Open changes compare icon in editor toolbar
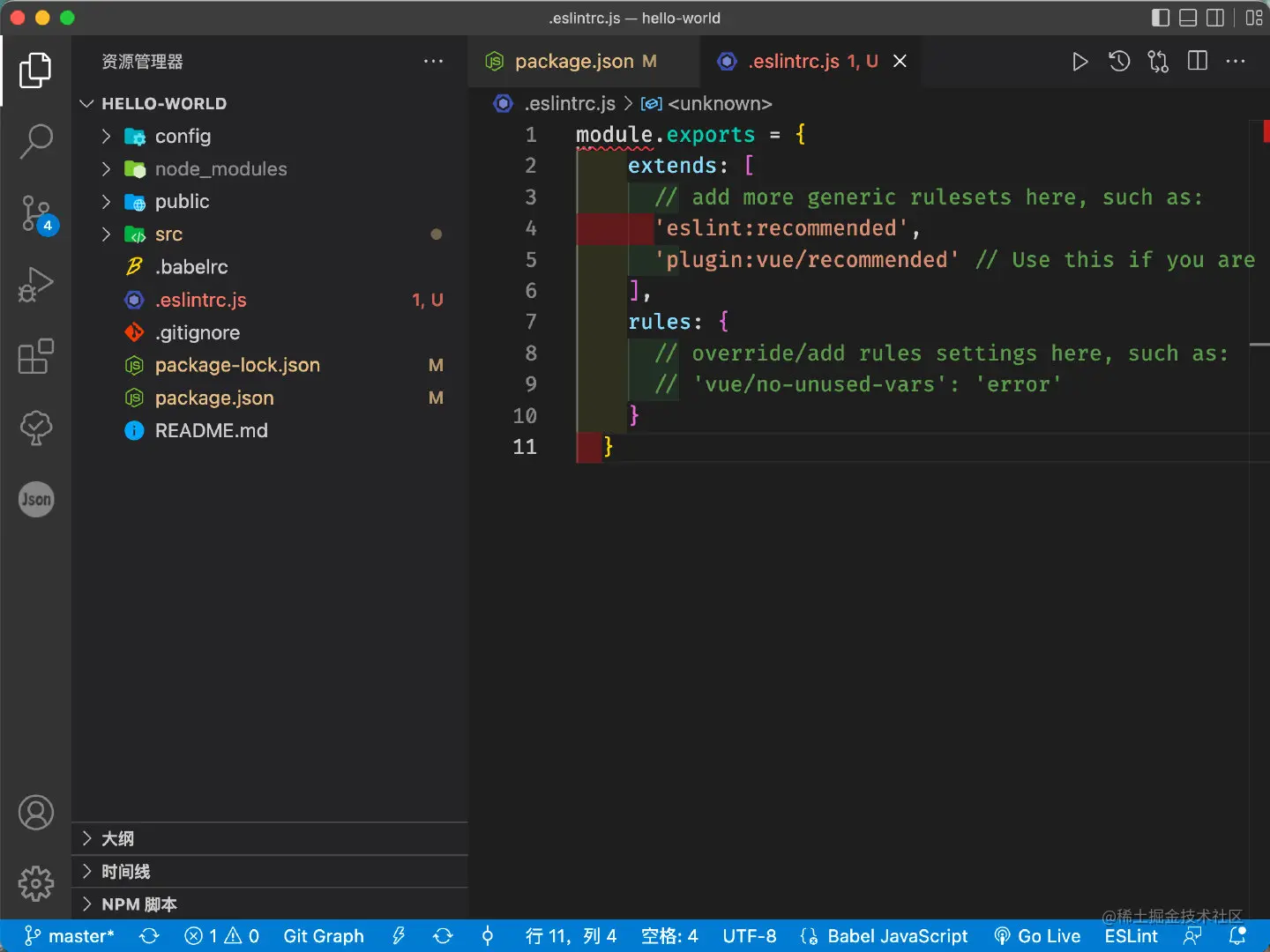 coord(1158,62)
